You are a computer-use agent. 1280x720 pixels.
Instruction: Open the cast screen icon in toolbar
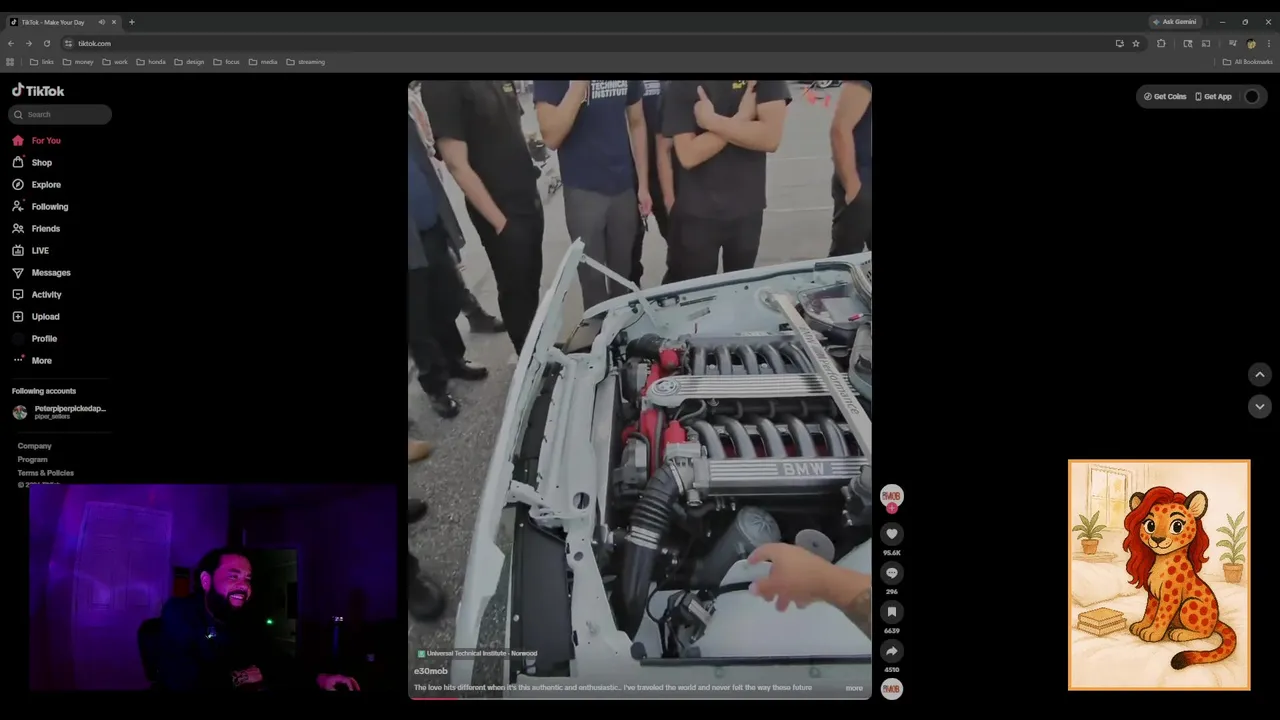(1206, 43)
